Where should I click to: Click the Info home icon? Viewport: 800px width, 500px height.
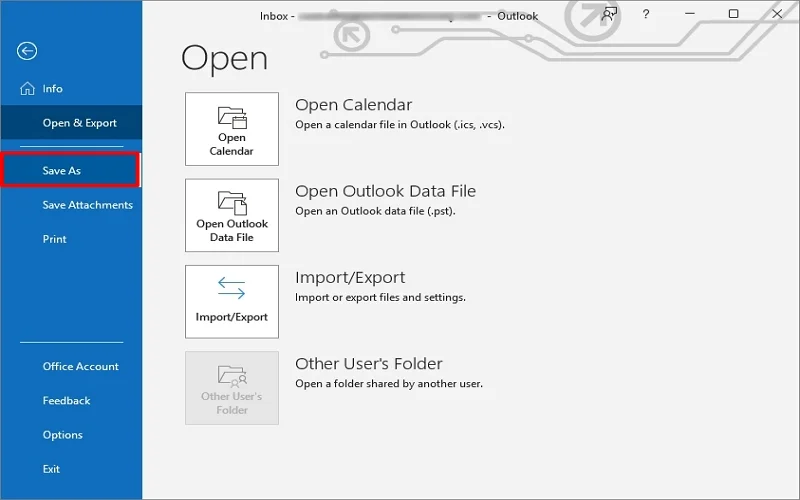27,89
